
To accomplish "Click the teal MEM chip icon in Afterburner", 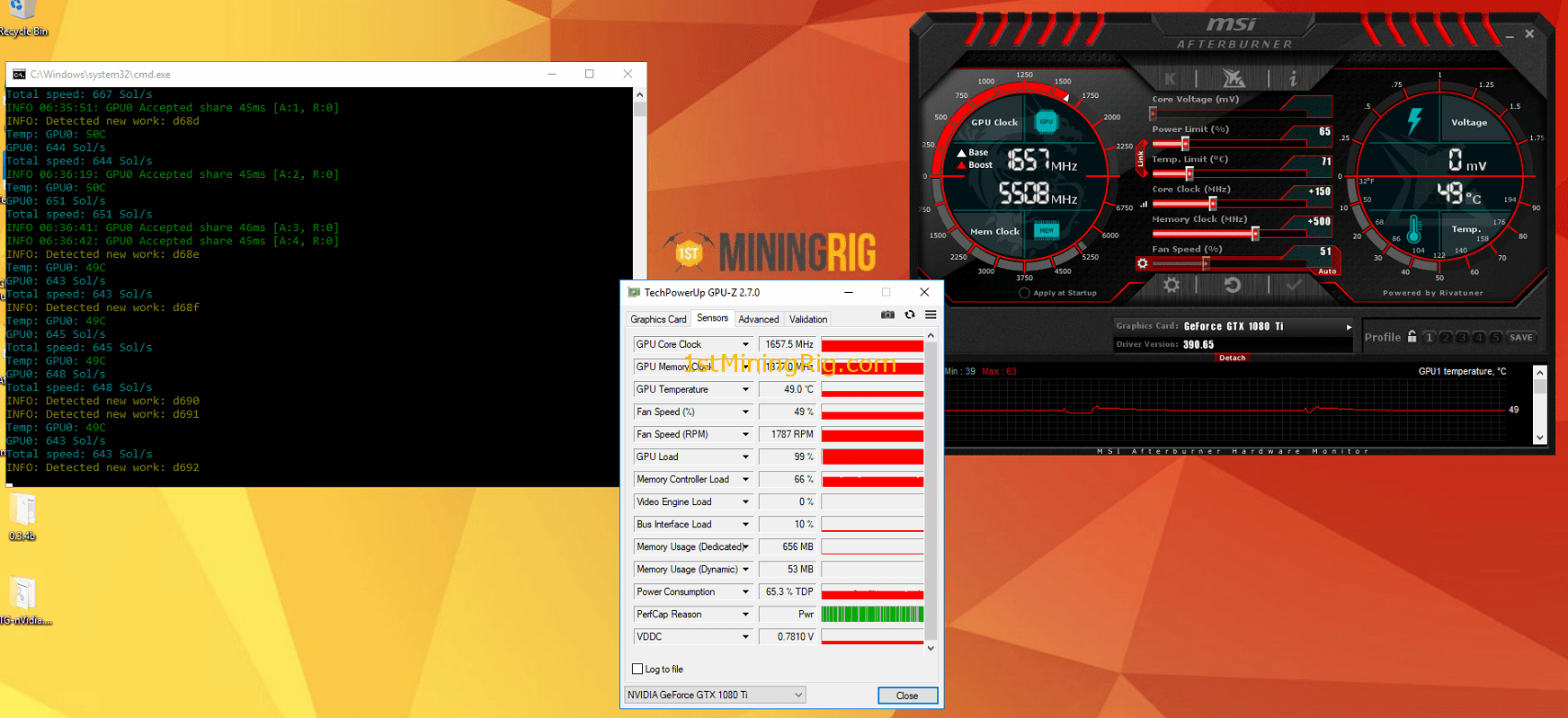I will [x=1047, y=231].
